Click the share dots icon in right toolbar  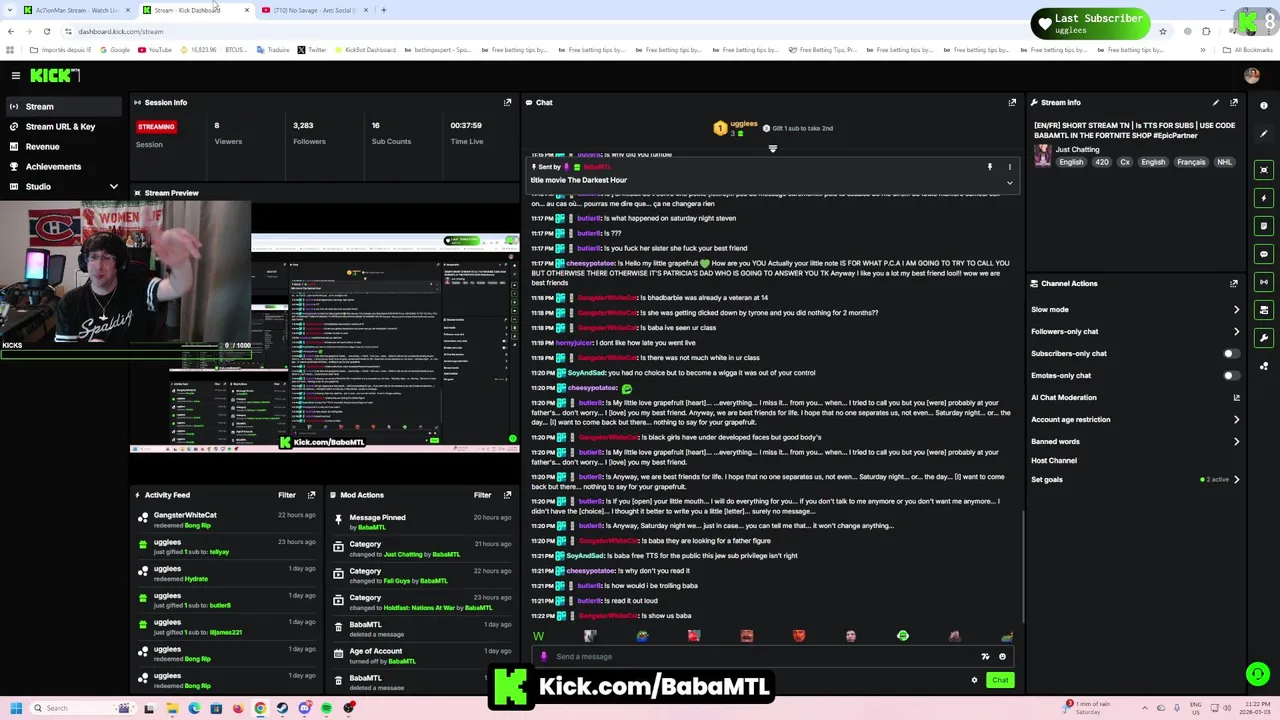click(1264, 366)
